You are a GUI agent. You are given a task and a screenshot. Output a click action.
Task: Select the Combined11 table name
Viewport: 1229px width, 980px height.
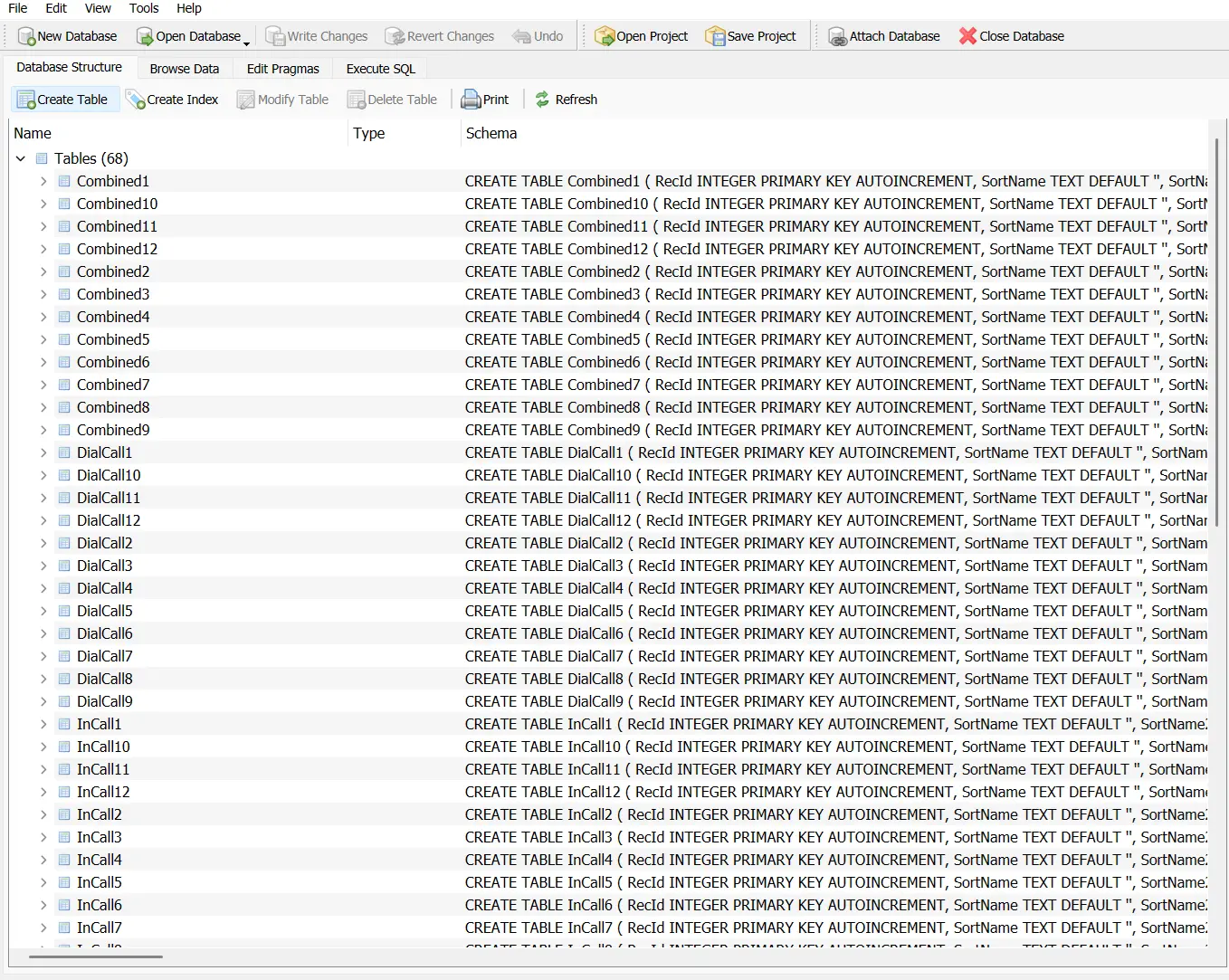(117, 226)
